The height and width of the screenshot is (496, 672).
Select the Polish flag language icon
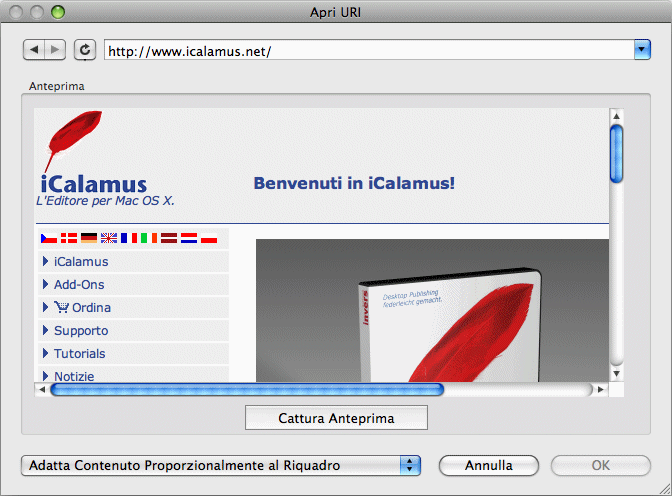coord(209,238)
